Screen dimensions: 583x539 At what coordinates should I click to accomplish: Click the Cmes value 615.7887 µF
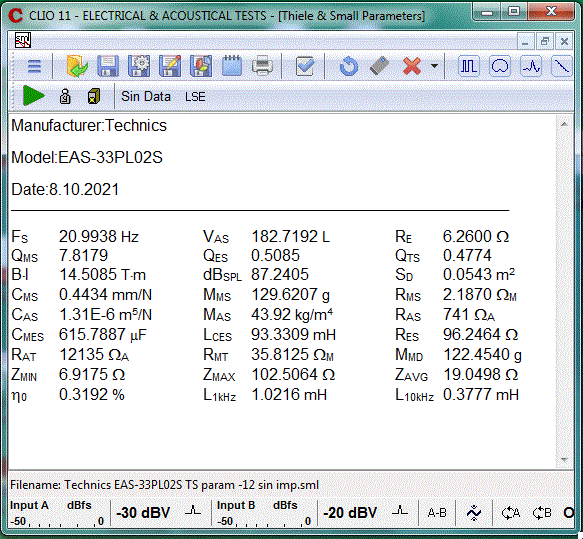tap(103, 335)
